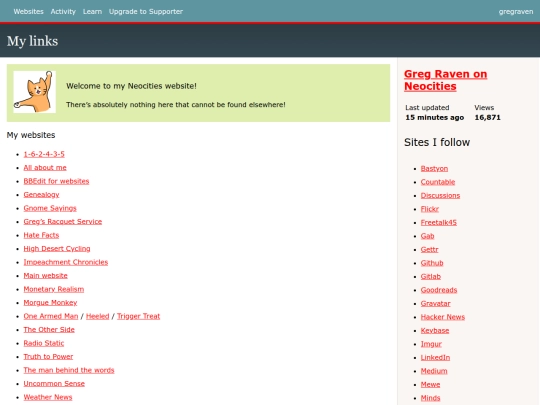The height and width of the screenshot is (405, 540).
Task: Open the Imgur link
Action: 431,344
